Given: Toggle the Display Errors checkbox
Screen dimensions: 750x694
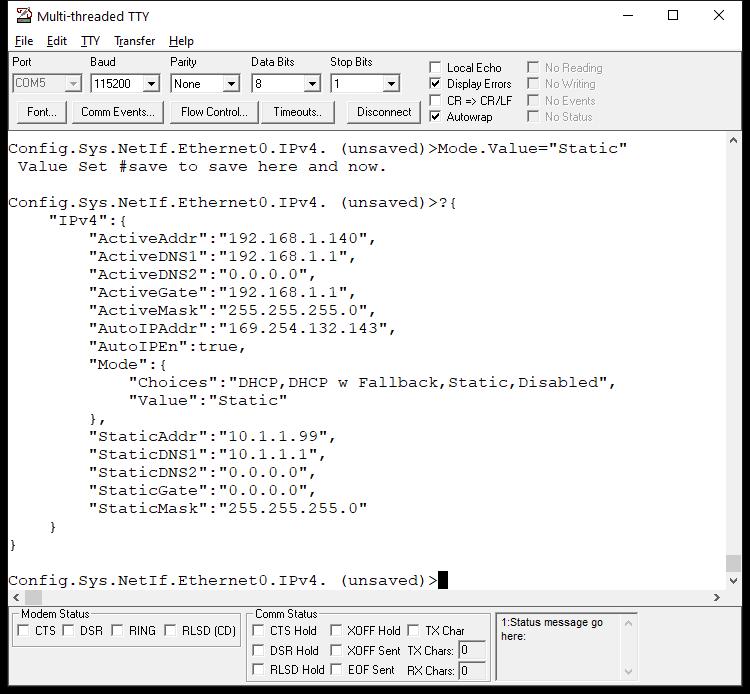Looking at the screenshot, I should [435, 84].
